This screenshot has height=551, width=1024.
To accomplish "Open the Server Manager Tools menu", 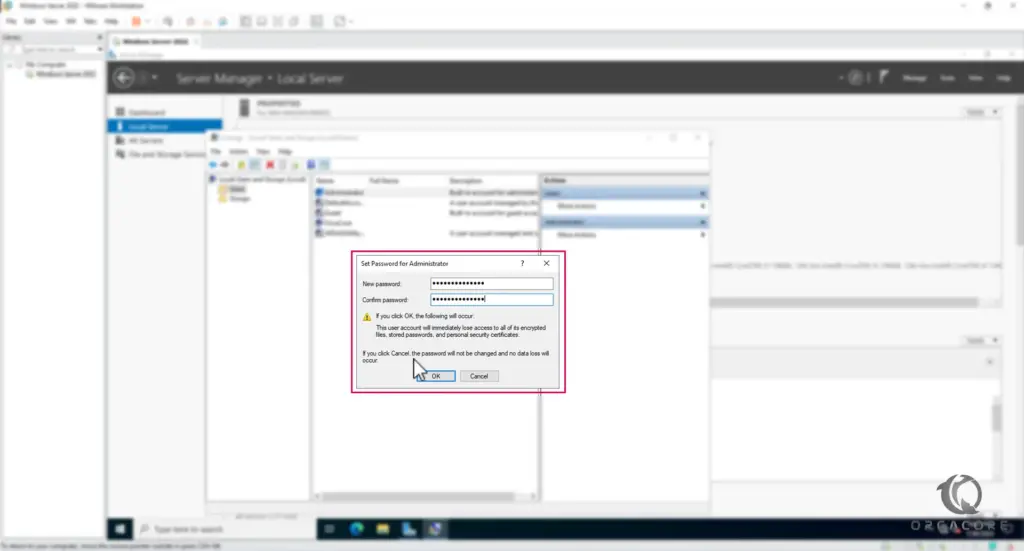I will pyautogui.click(x=945, y=78).
